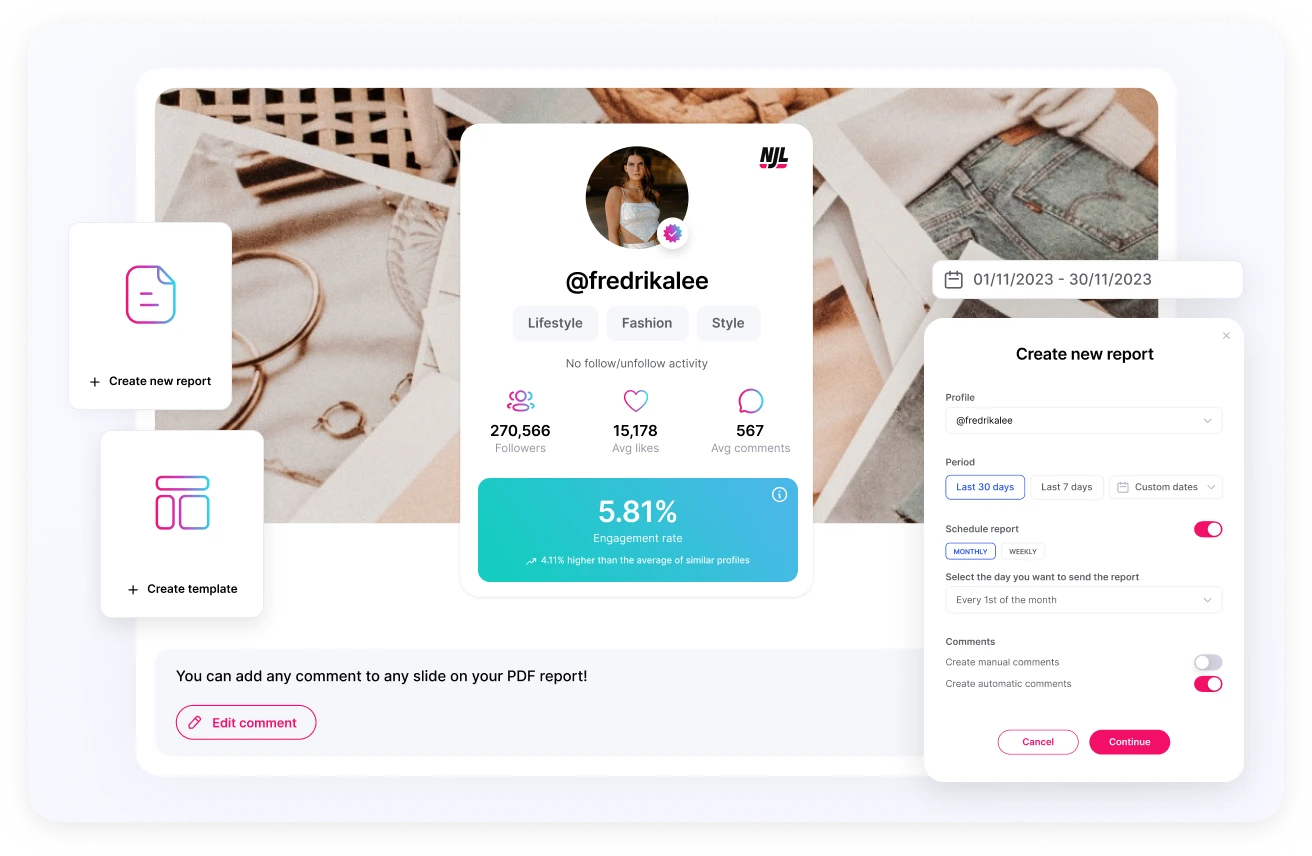This screenshot has width=1312, height=856.
Task: Select the Last 7 days period
Action: tap(1067, 487)
